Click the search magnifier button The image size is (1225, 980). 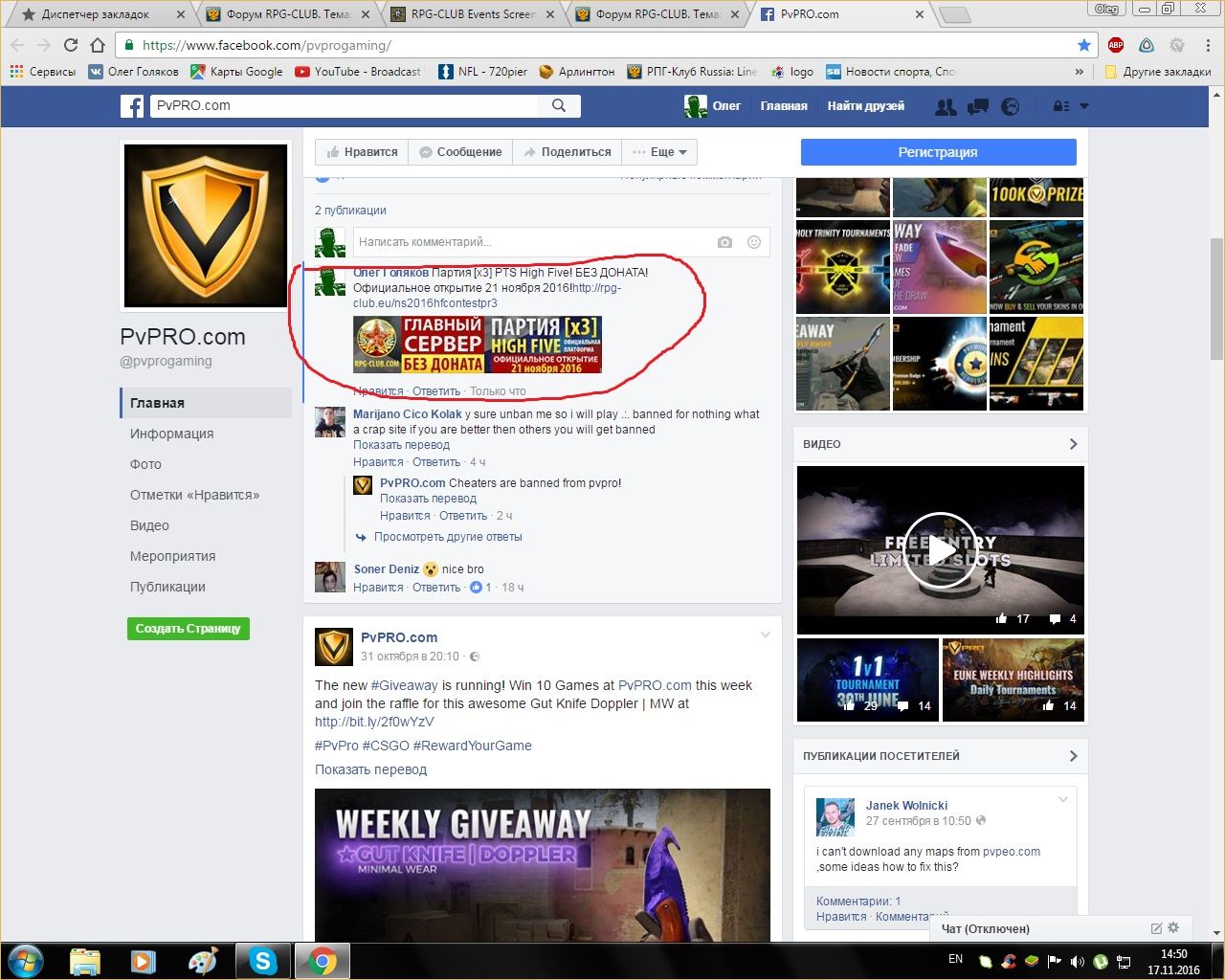pyautogui.click(x=559, y=106)
